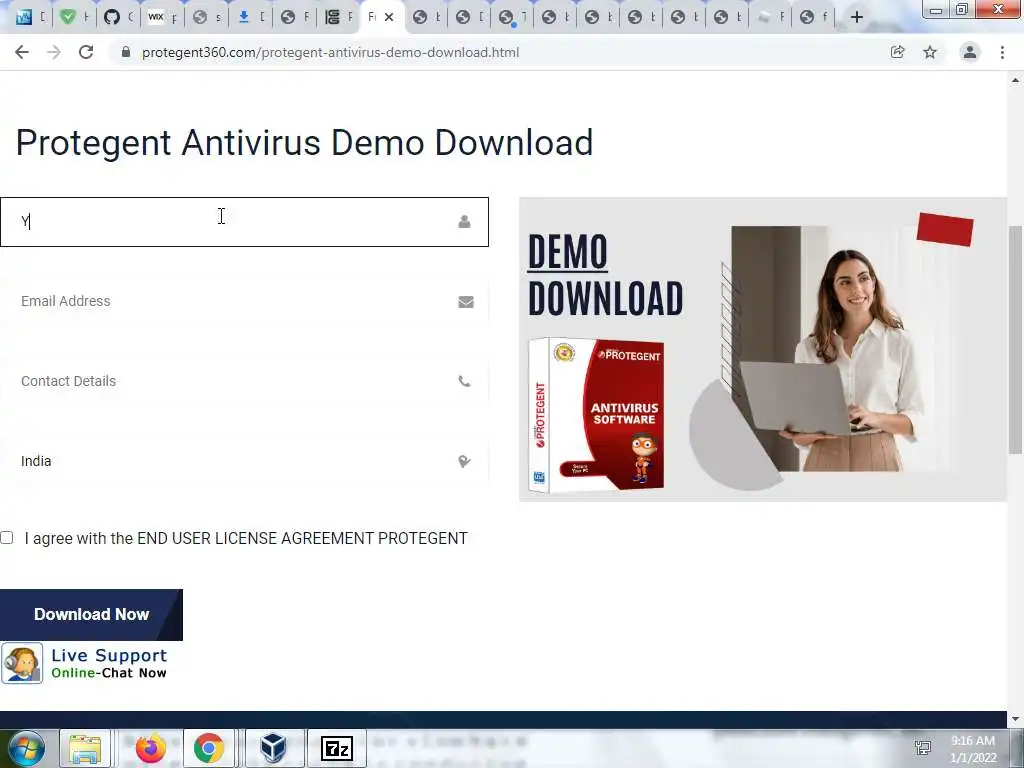The image size is (1024, 768).
Task: Share this page via share icon
Action: [898, 52]
